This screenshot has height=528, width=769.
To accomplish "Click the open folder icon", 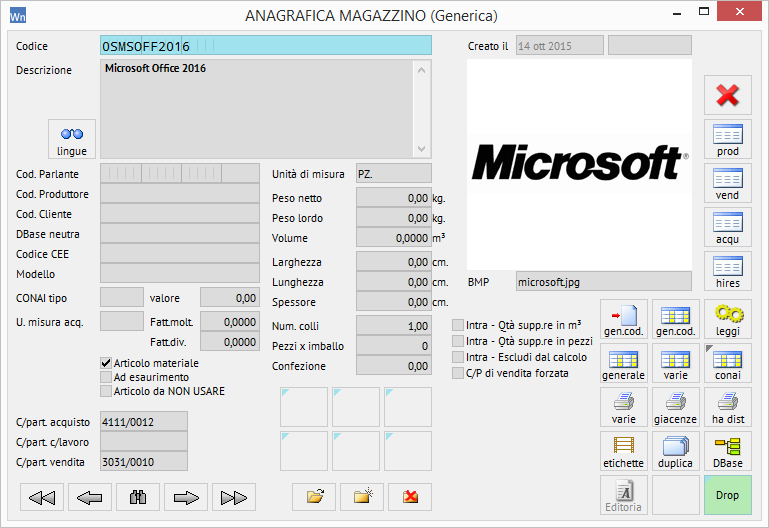I will pos(314,497).
